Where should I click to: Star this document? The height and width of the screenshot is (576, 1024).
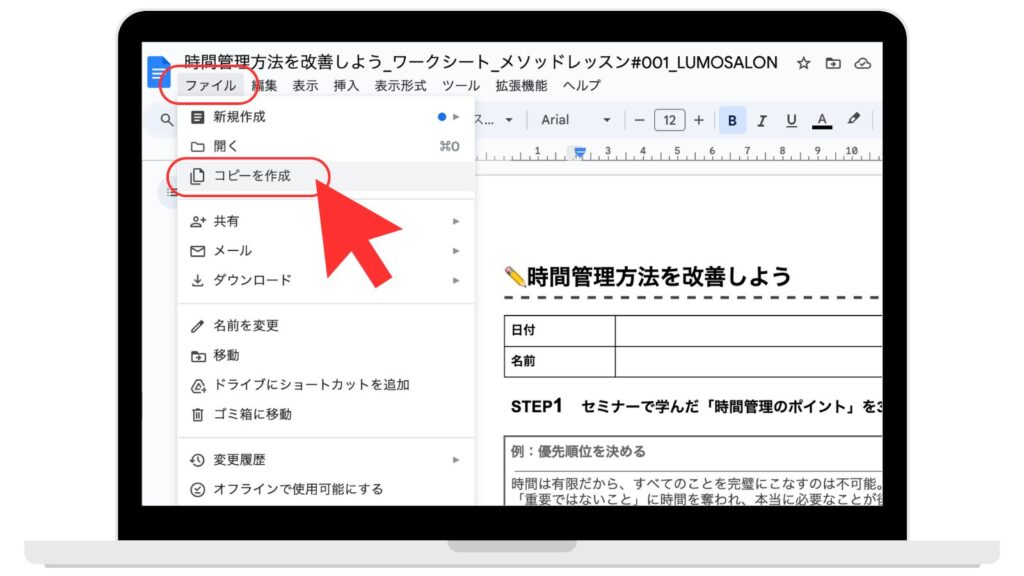803,63
